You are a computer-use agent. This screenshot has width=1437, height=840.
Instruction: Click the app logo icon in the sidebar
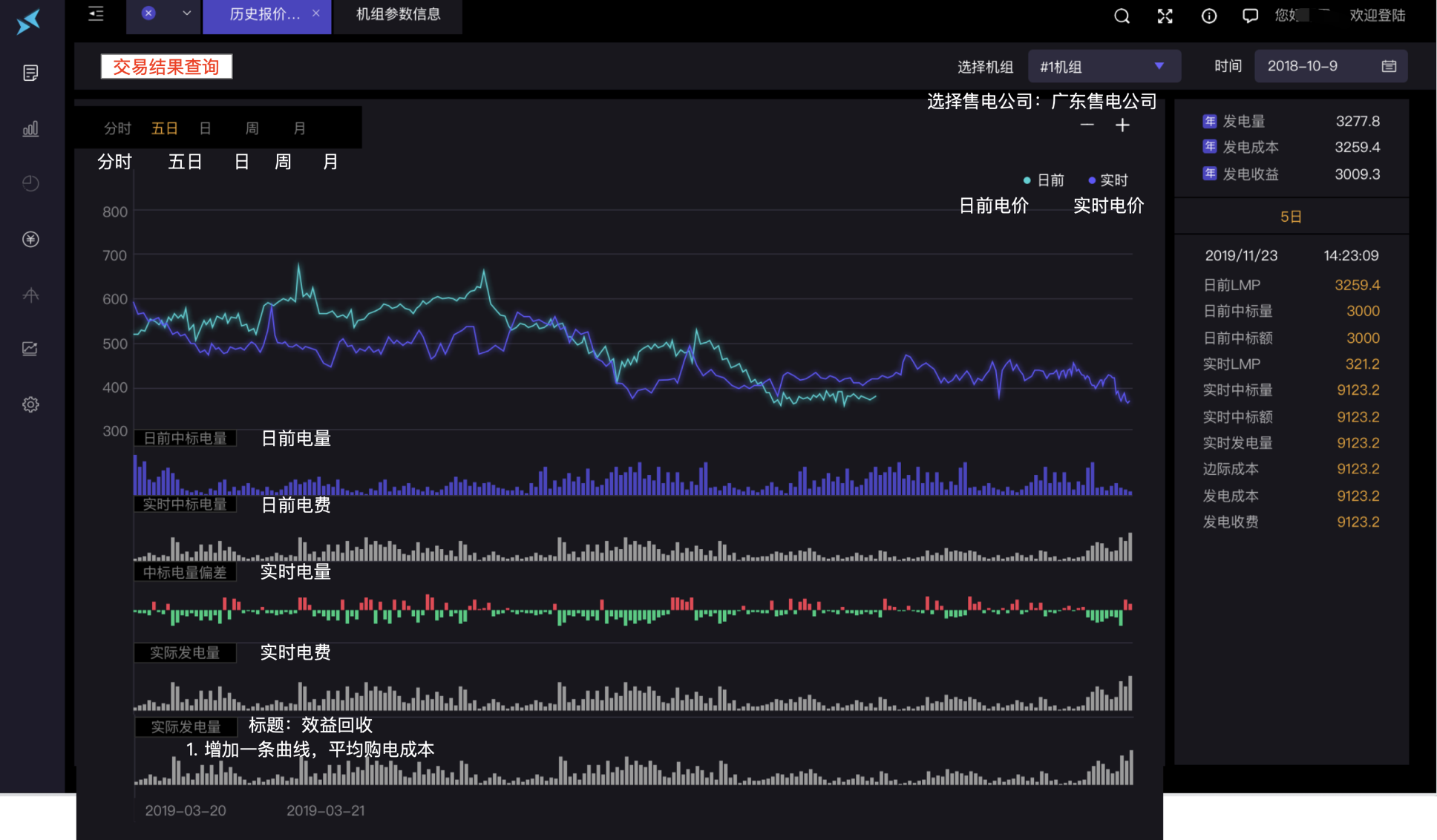[x=28, y=22]
